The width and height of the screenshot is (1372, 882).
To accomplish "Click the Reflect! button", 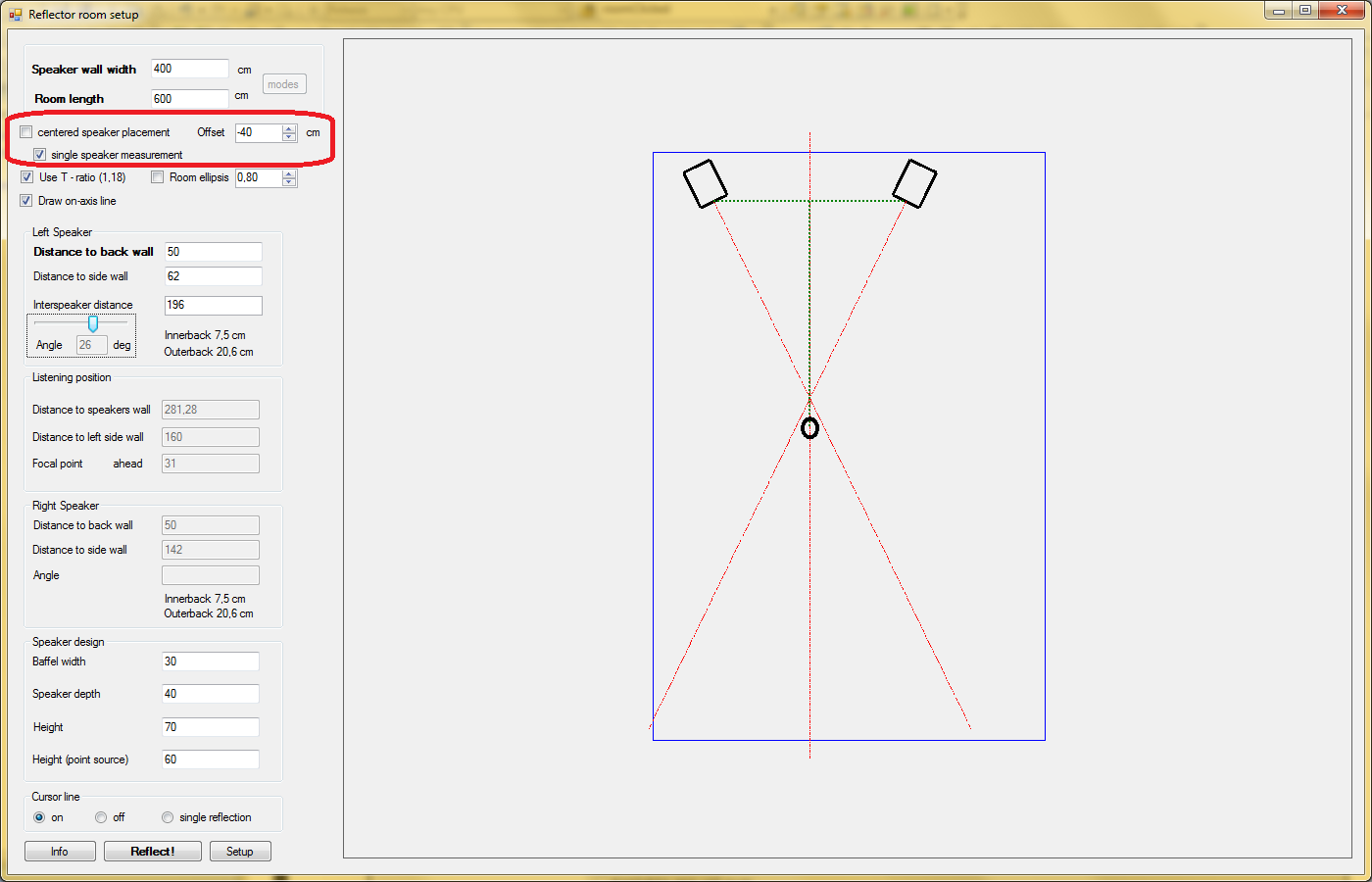I will pos(153,852).
